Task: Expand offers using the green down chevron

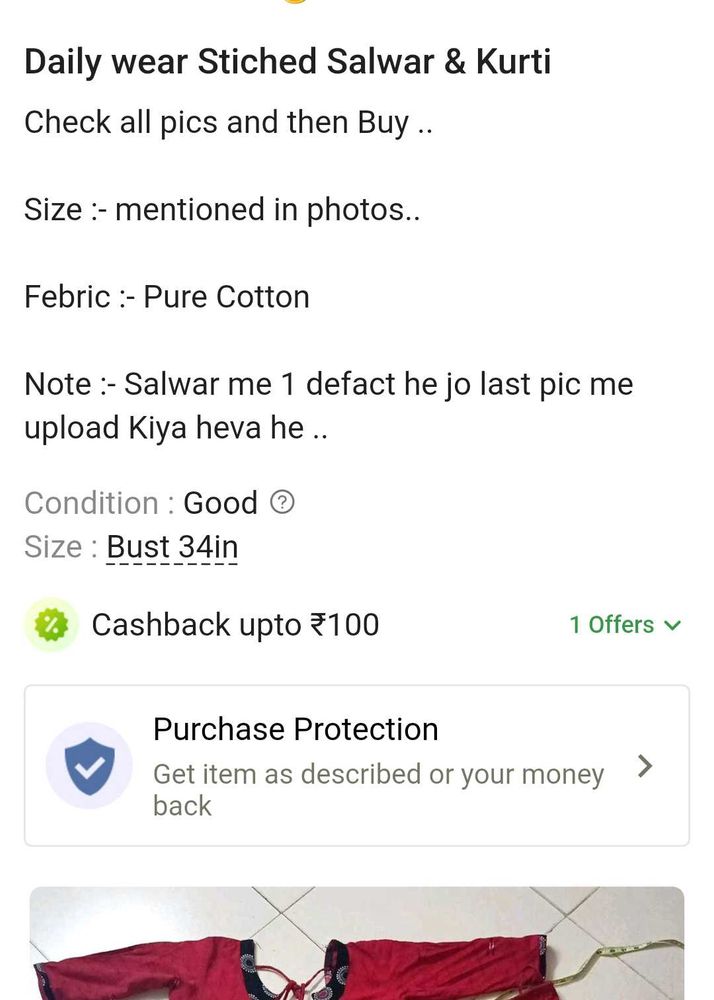Action: click(x=673, y=625)
